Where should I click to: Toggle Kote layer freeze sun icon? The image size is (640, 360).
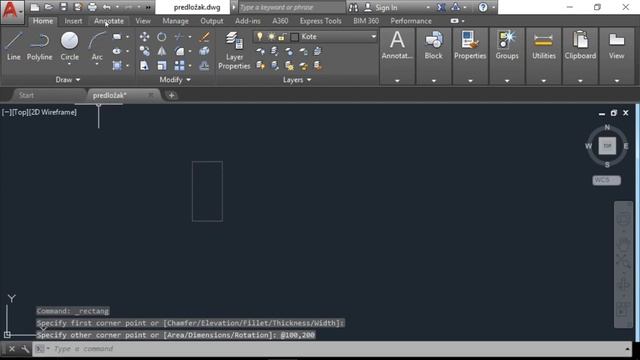pyautogui.click(x=271, y=37)
